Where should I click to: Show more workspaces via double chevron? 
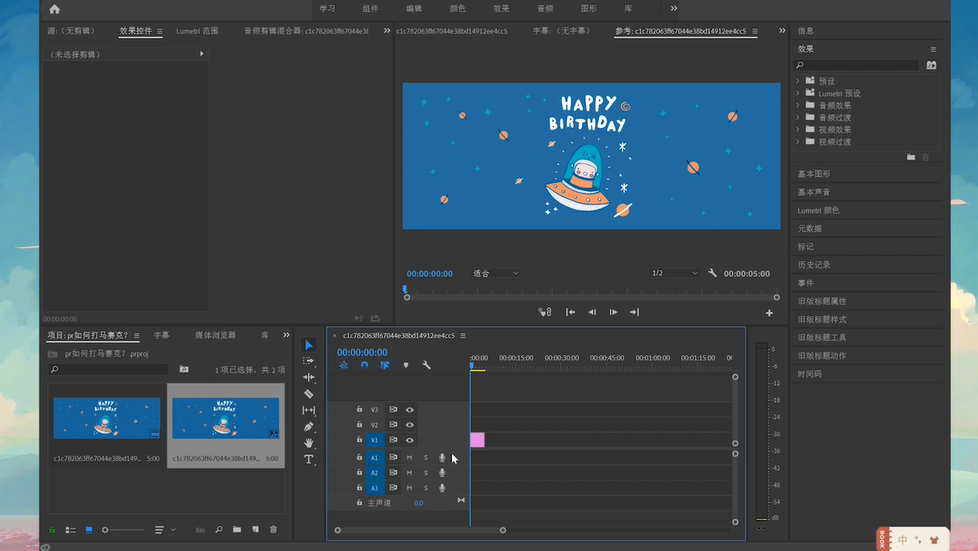coord(674,8)
